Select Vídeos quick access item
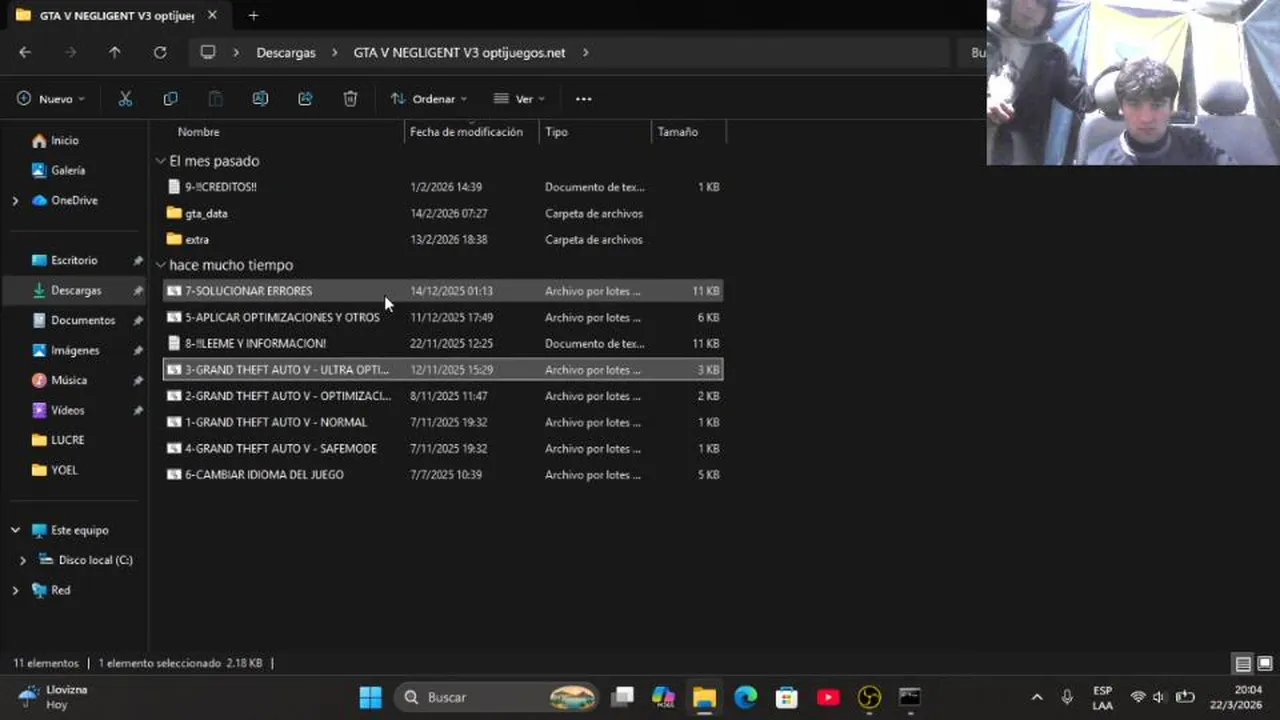The height and width of the screenshot is (720, 1280). pyautogui.click(x=67, y=410)
